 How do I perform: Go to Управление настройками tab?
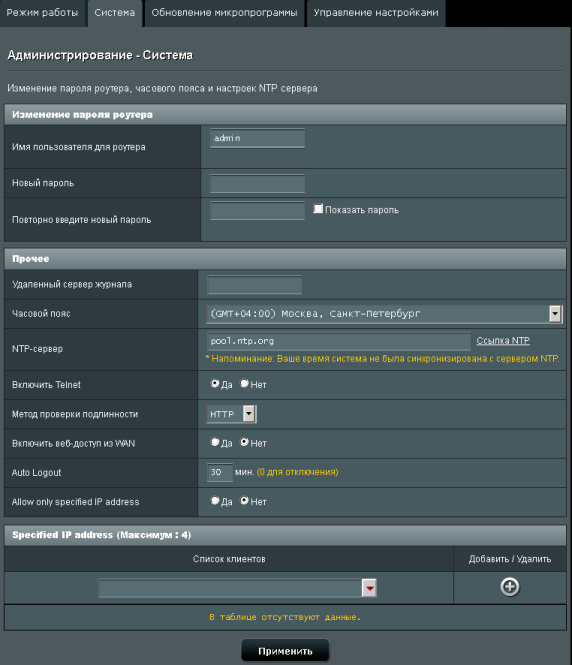376,13
